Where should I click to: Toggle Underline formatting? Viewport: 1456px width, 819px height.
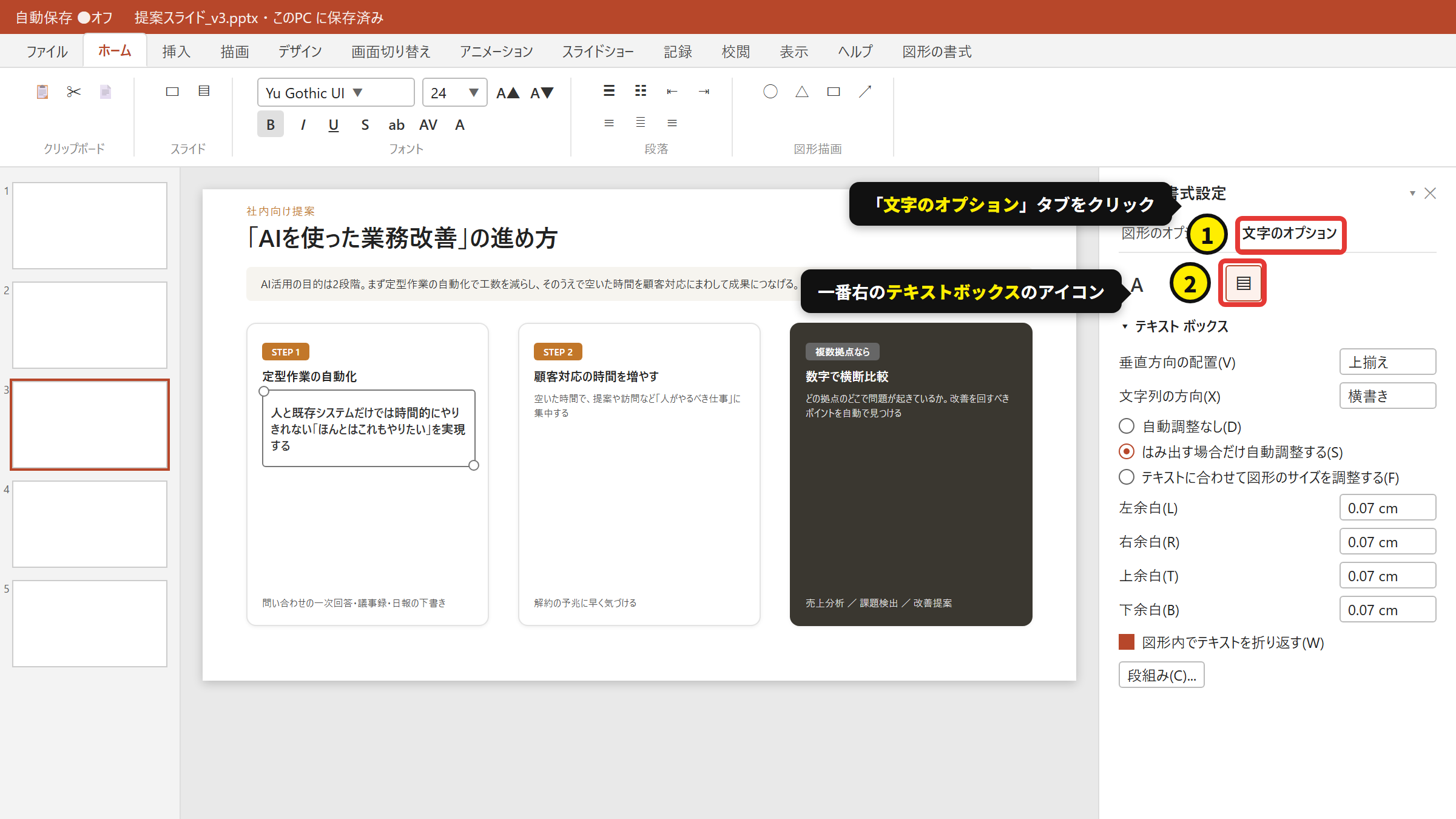tap(334, 124)
